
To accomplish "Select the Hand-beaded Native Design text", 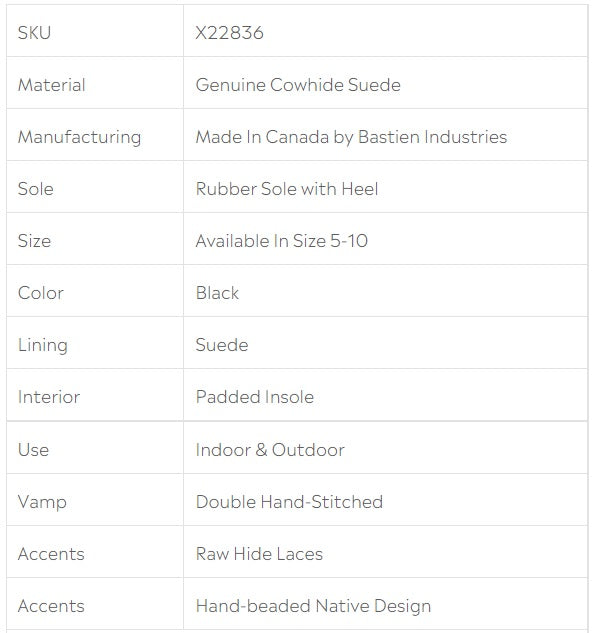I will pos(313,606).
